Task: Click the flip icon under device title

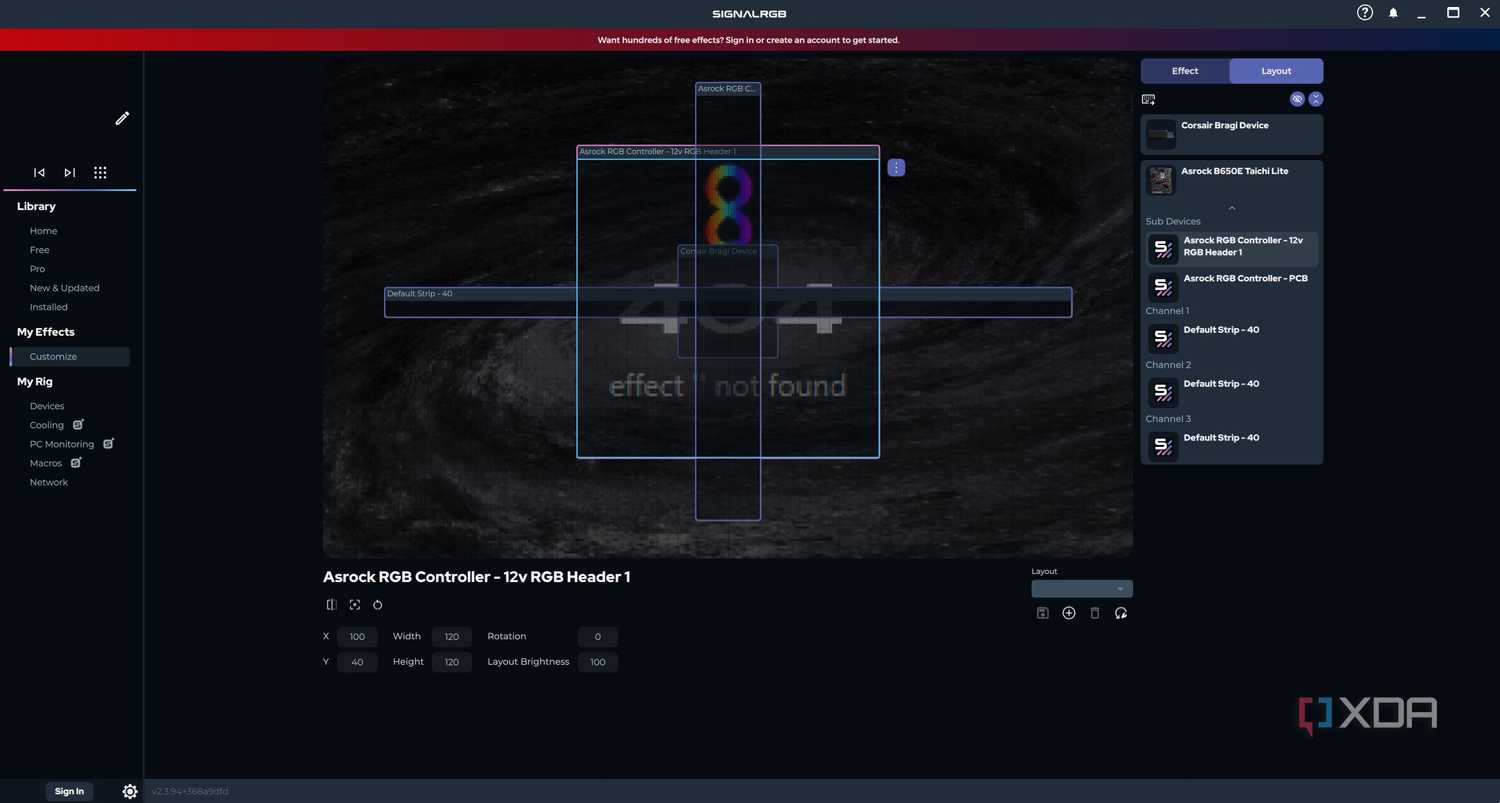Action: pos(332,605)
